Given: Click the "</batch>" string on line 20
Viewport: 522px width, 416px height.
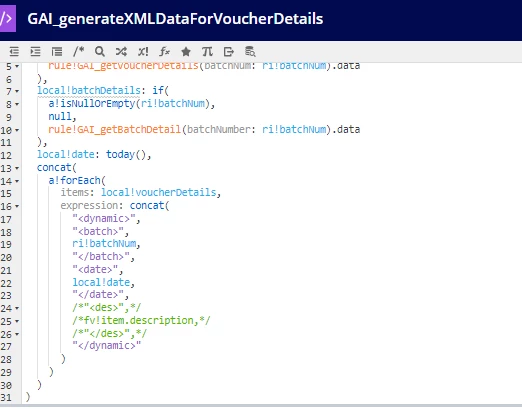Looking at the screenshot, I should pos(101,257).
